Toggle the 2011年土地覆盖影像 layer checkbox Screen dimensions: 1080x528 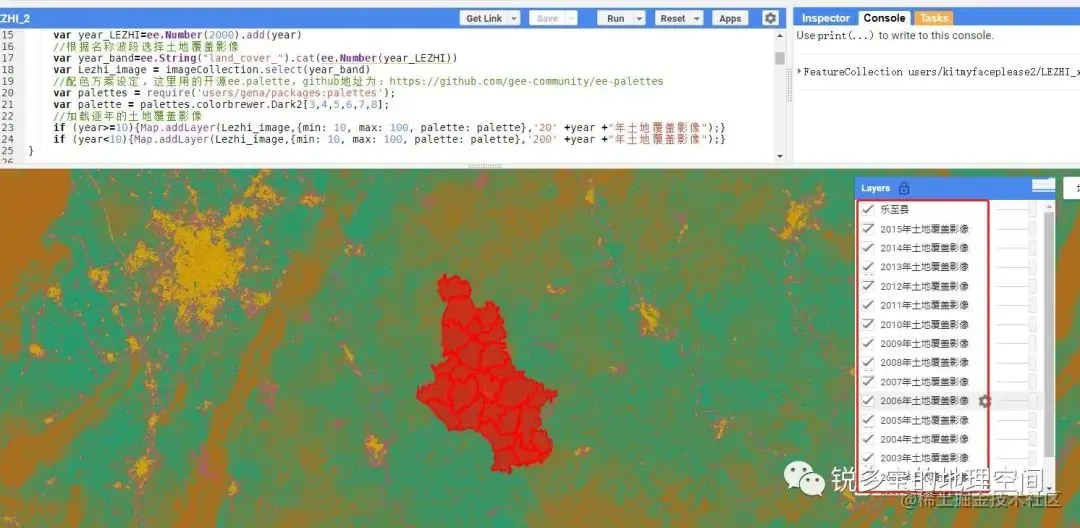tap(868, 305)
